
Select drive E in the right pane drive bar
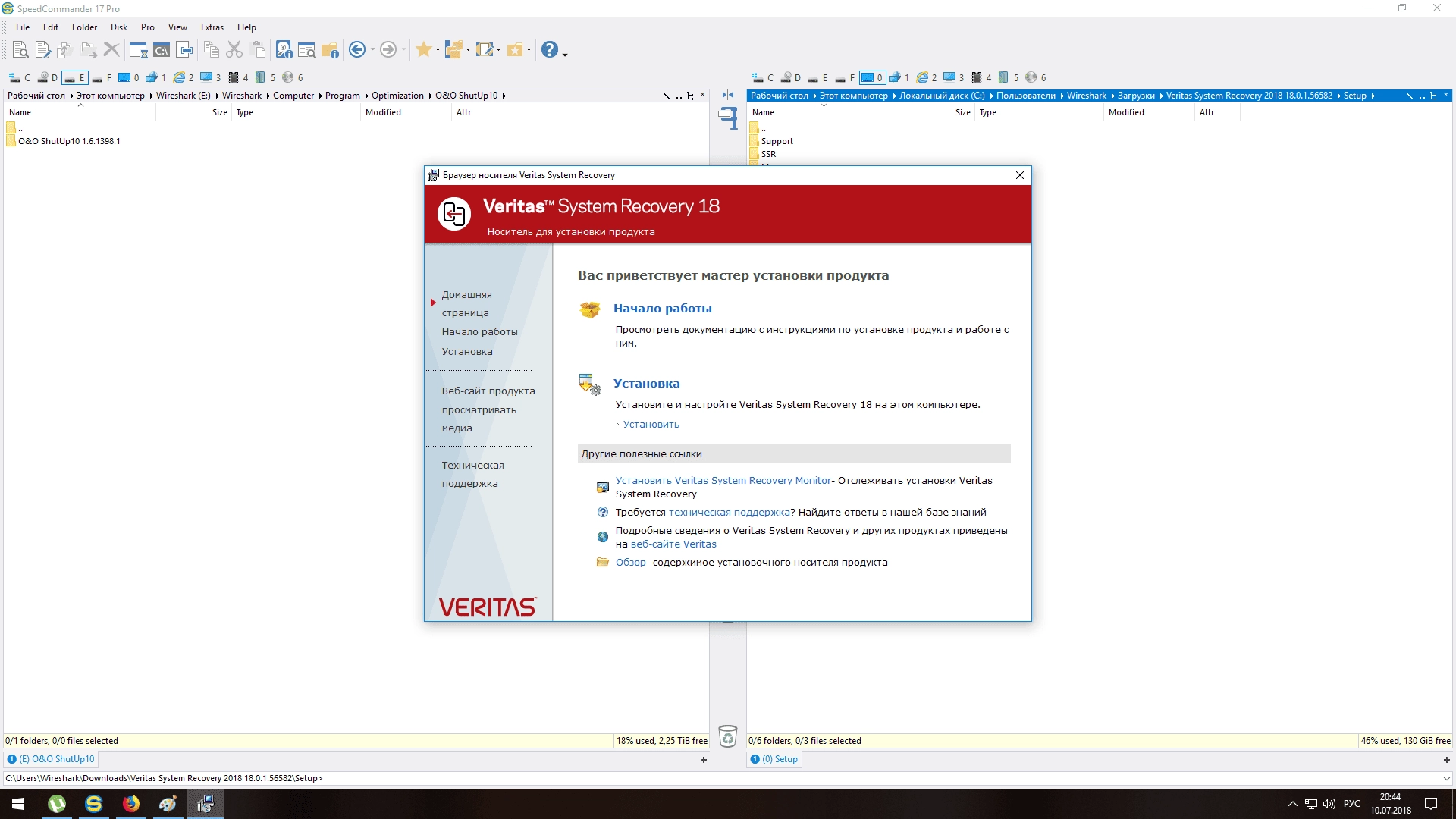pyautogui.click(x=818, y=77)
